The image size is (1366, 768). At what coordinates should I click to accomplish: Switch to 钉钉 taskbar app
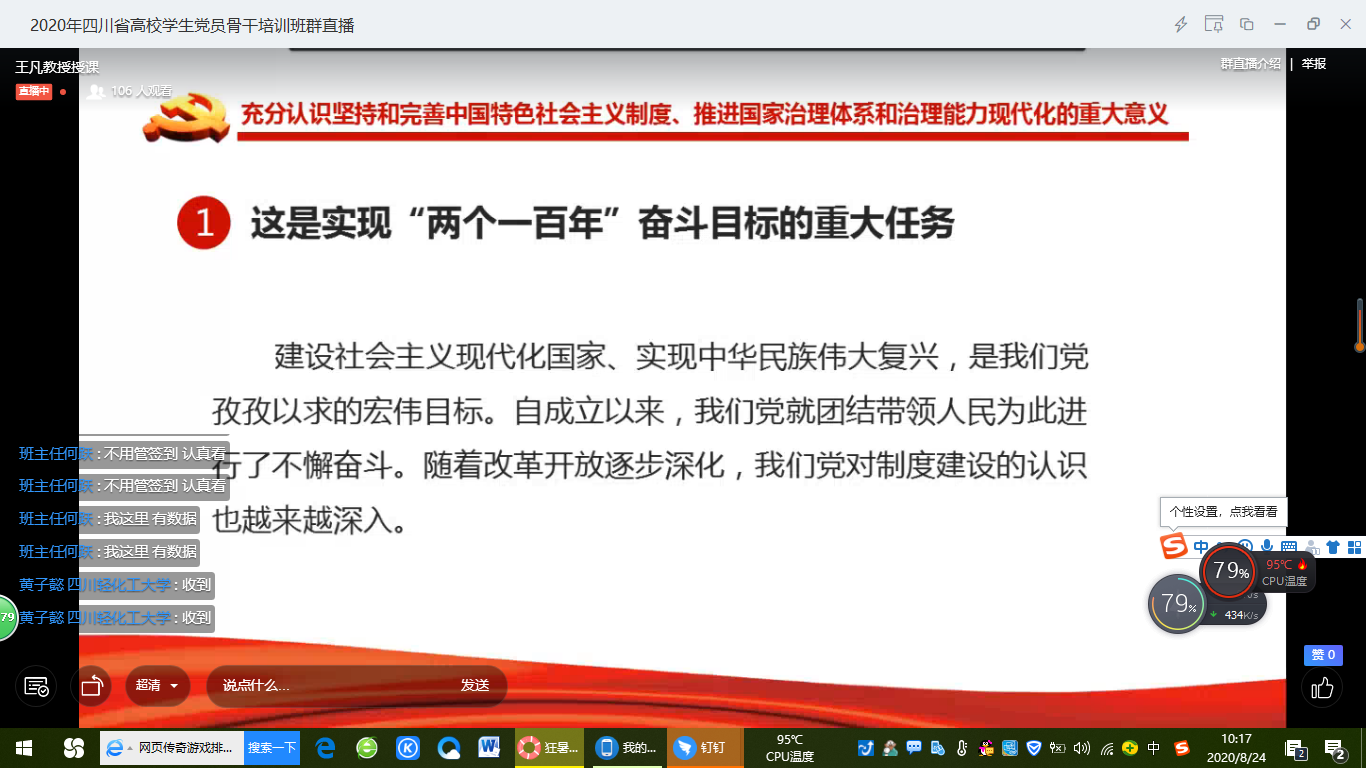pyautogui.click(x=703, y=748)
